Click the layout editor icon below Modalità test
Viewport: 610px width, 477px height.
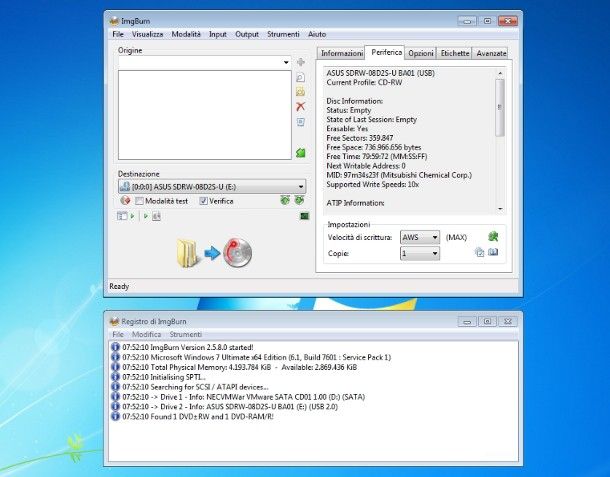(x=122, y=216)
